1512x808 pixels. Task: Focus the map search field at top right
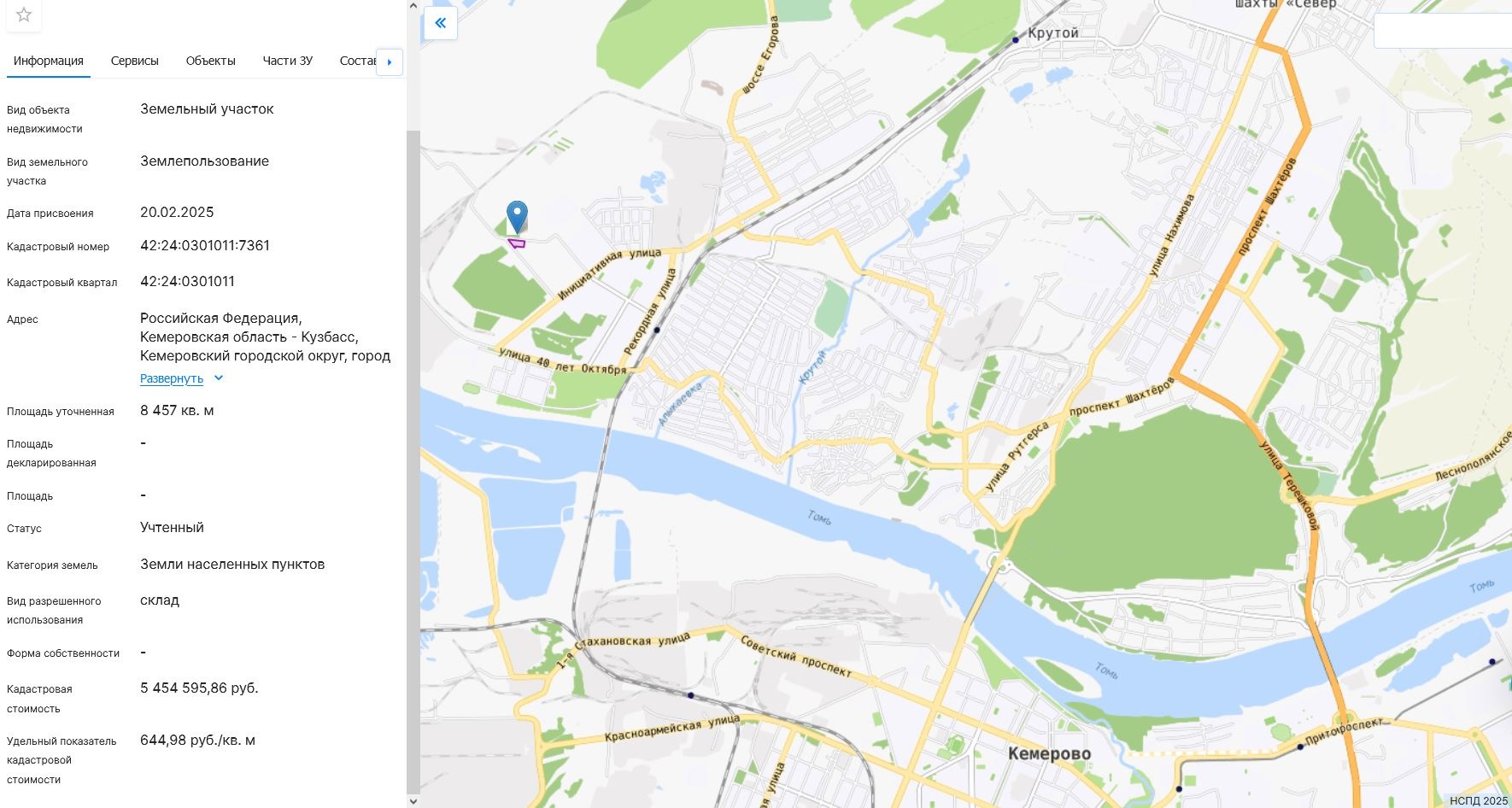[x=1443, y=31]
